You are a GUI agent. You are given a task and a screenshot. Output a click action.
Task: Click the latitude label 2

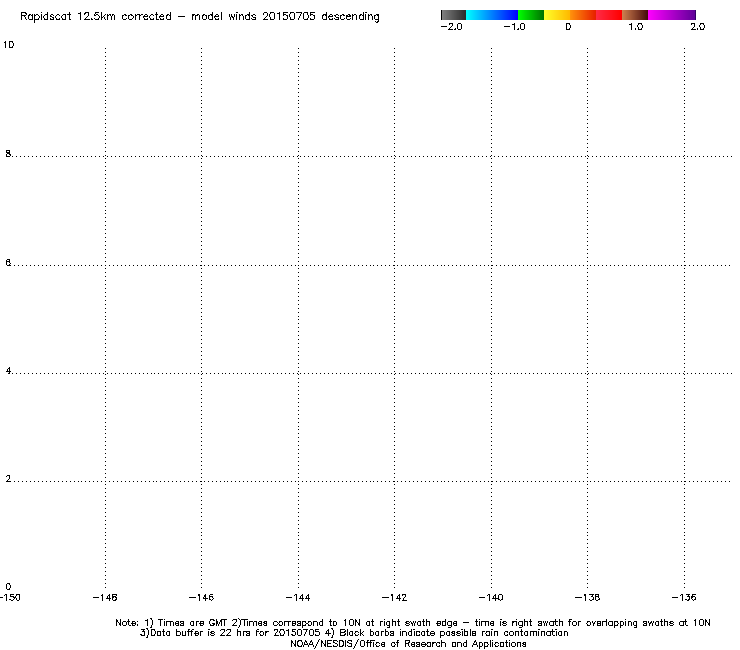pyautogui.click(x=8, y=479)
